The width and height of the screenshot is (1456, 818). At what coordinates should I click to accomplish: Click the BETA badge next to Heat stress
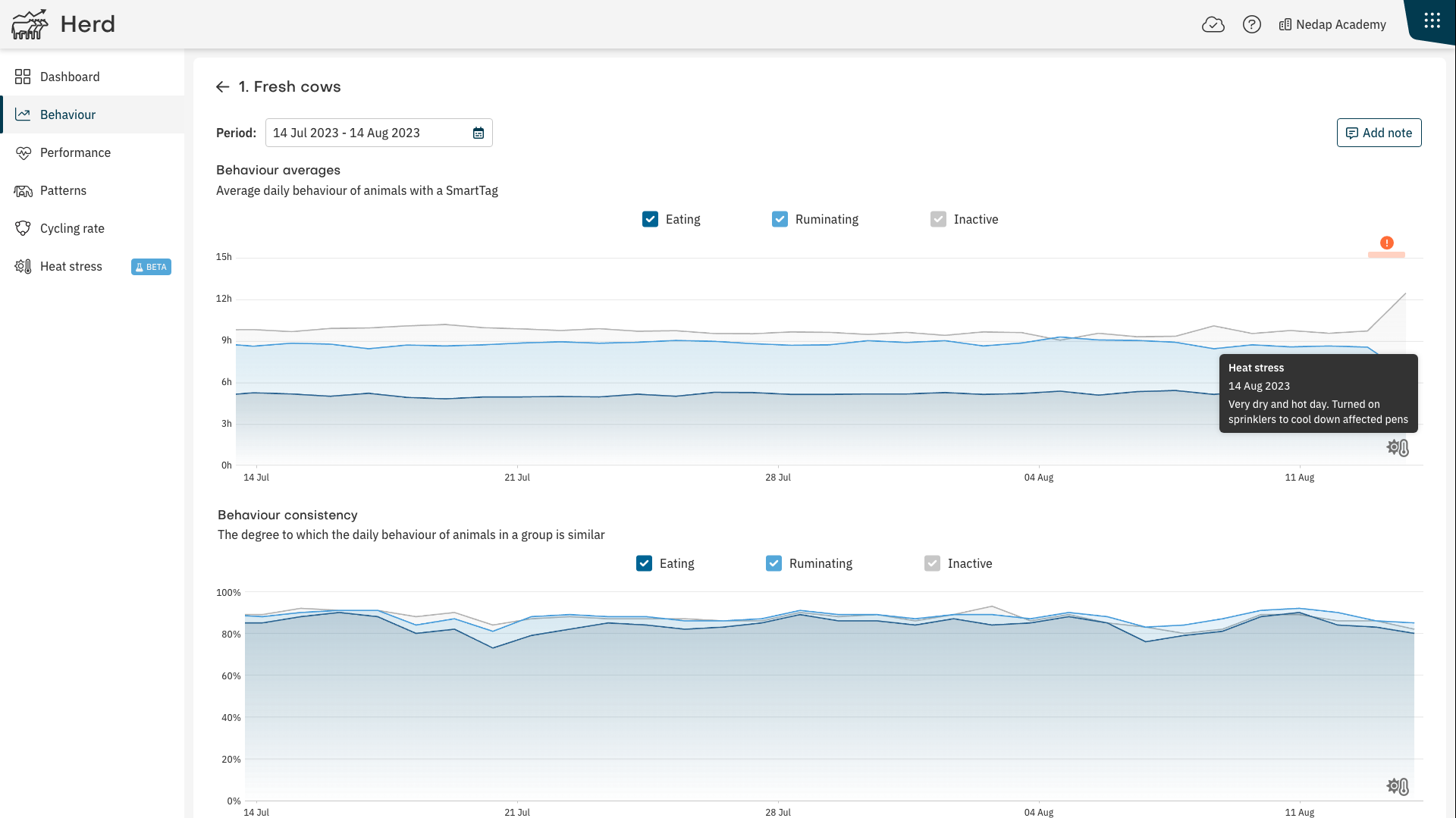coord(151,267)
